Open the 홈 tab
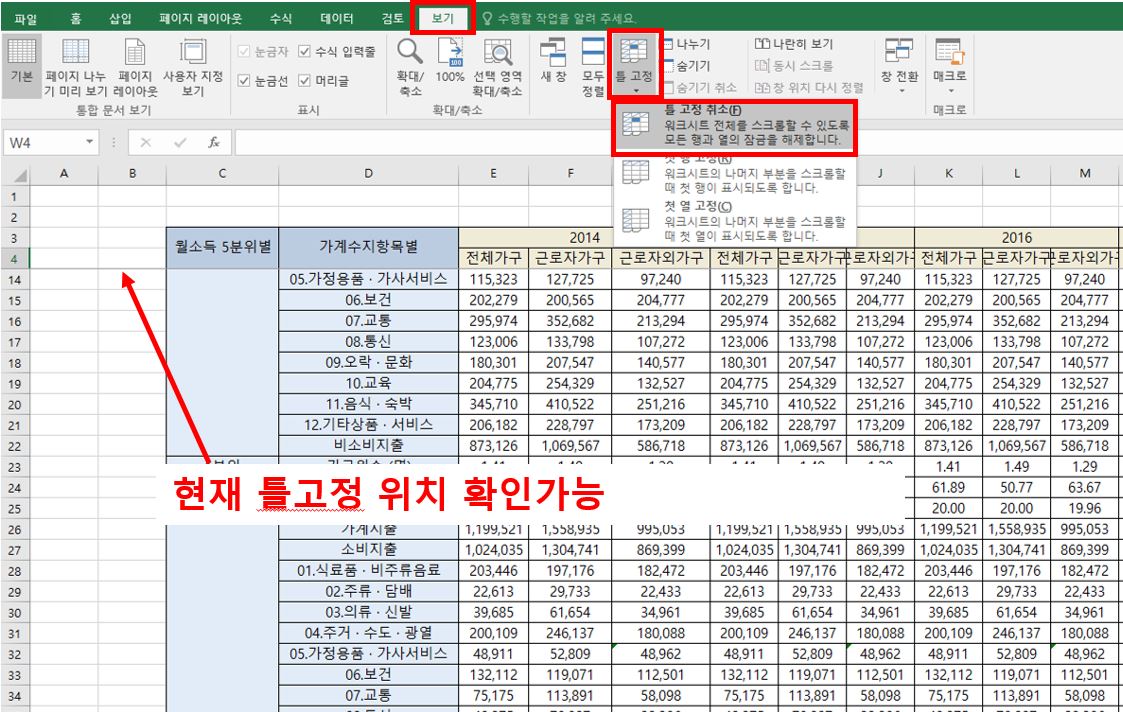The height and width of the screenshot is (712, 1123). click(x=75, y=19)
